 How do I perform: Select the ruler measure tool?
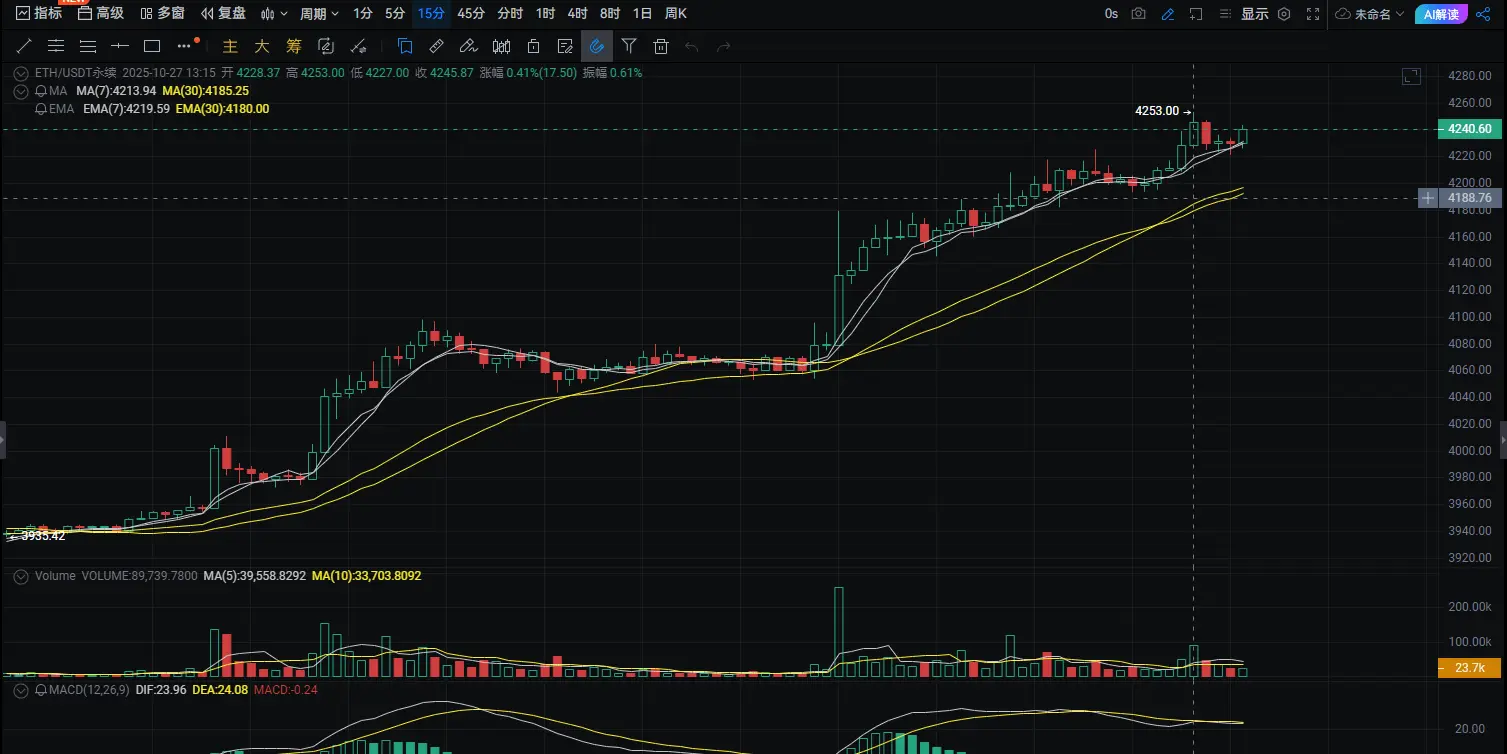(436, 46)
